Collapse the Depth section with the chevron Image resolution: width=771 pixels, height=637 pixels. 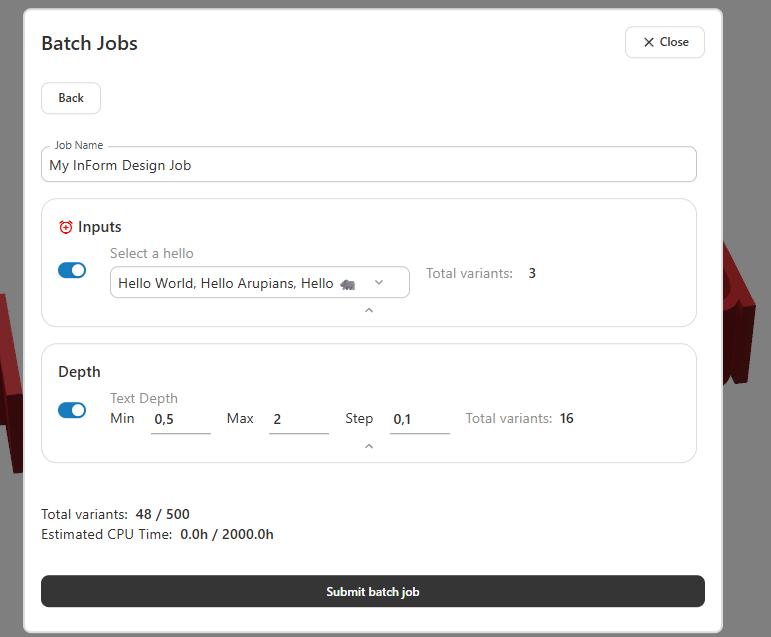368,447
